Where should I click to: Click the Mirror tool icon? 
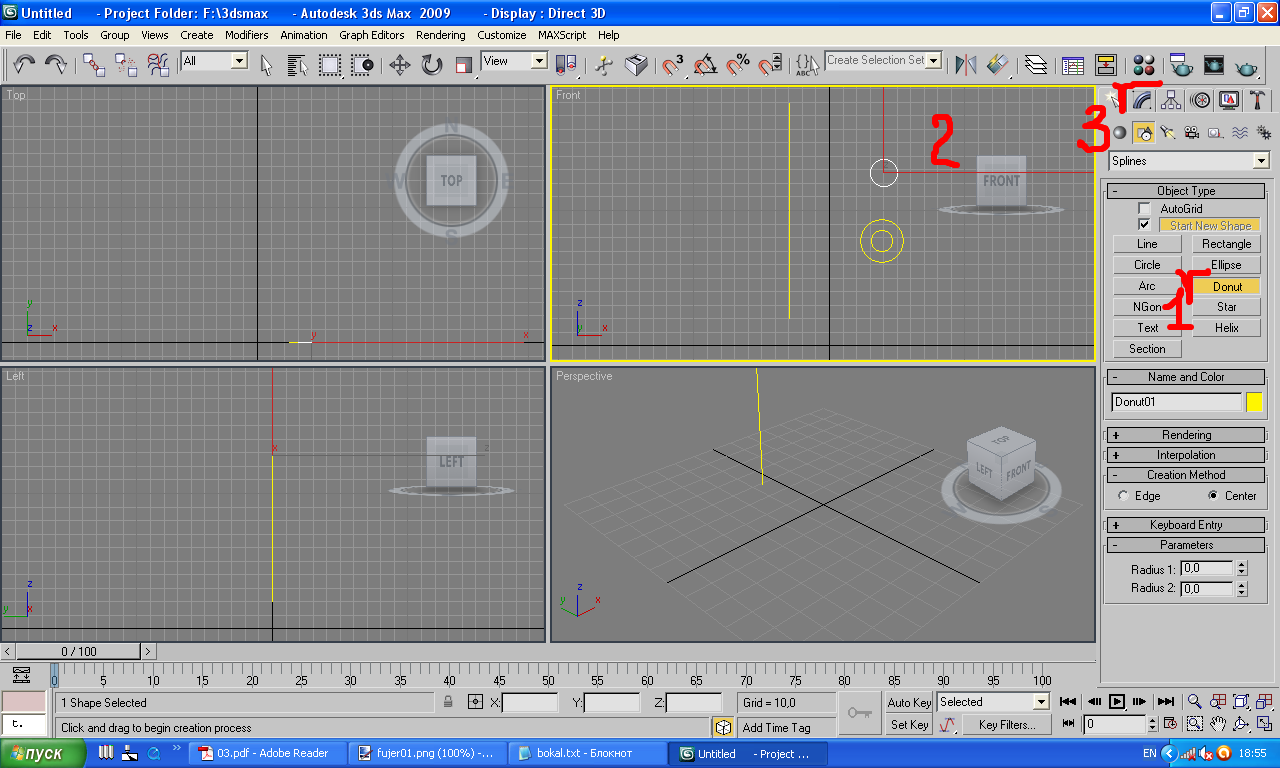click(x=965, y=65)
